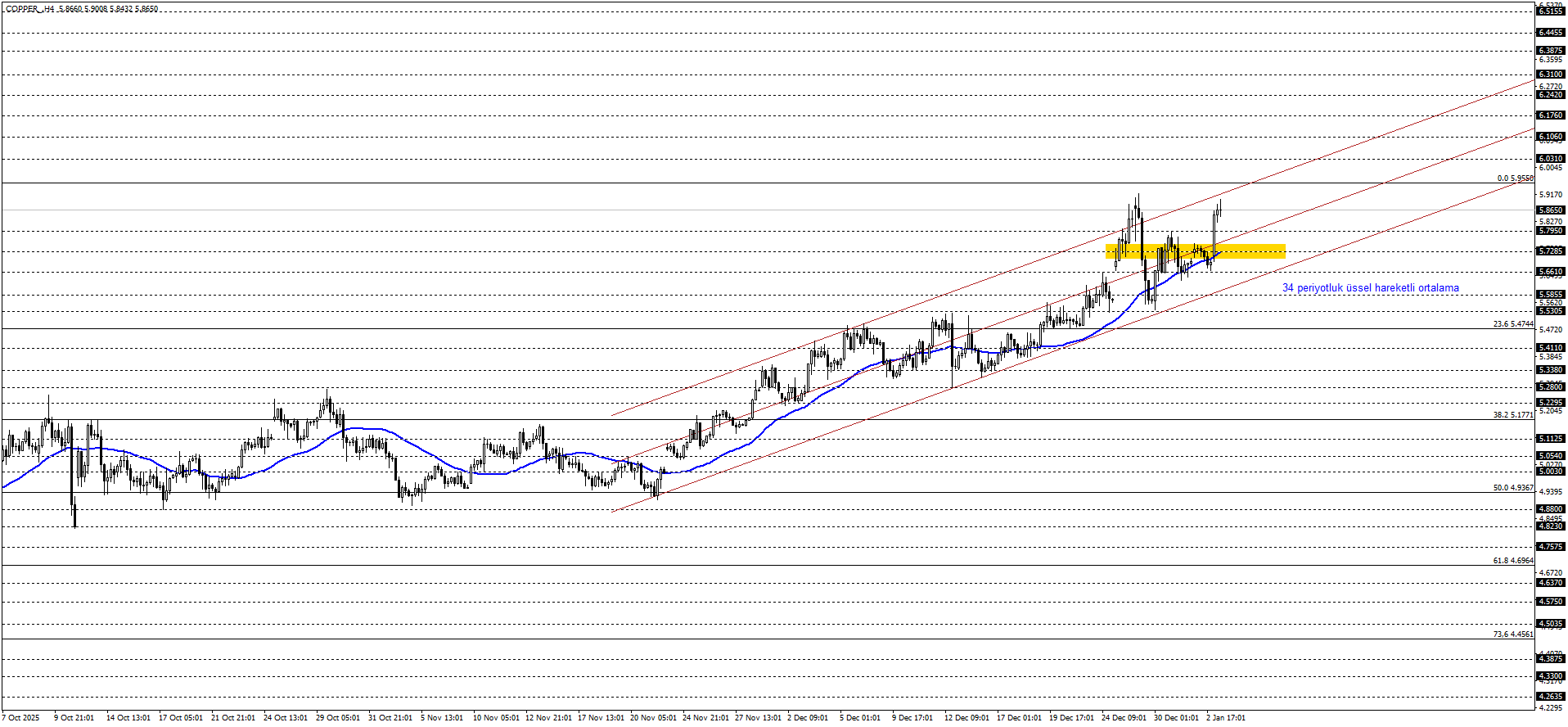
Task: Click the '34 periyotluk üssel hareketli ortalama' annotation
Action: coord(1370,288)
